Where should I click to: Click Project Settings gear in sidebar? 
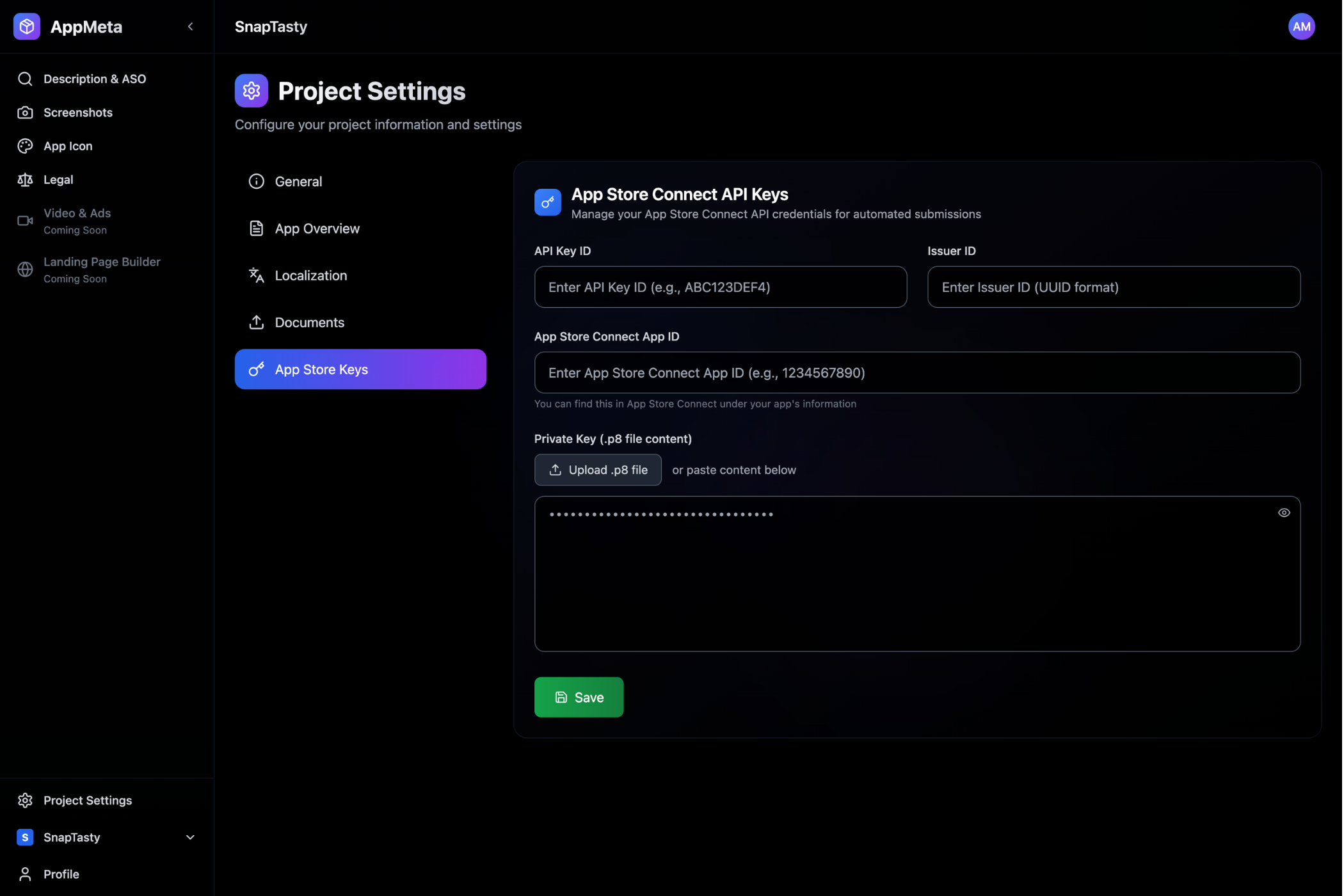click(x=25, y=801)
